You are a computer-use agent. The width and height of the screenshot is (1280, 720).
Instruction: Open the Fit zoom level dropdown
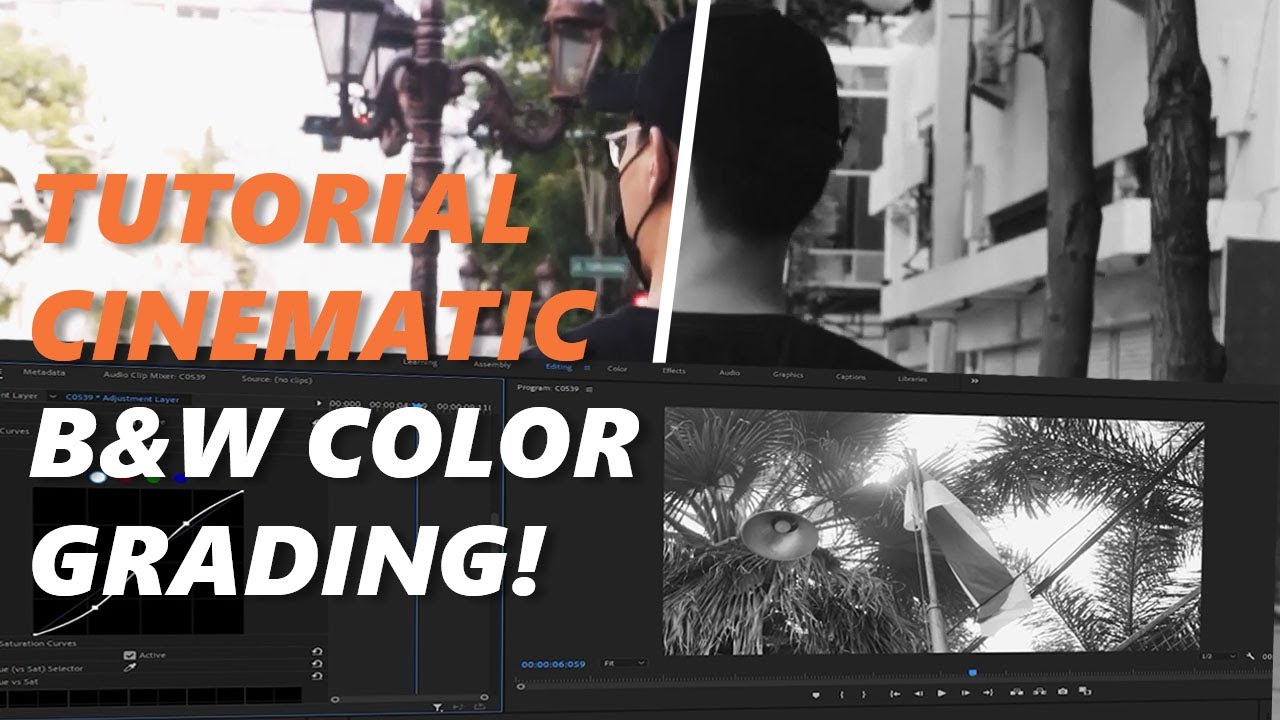(x=623, y=663)
